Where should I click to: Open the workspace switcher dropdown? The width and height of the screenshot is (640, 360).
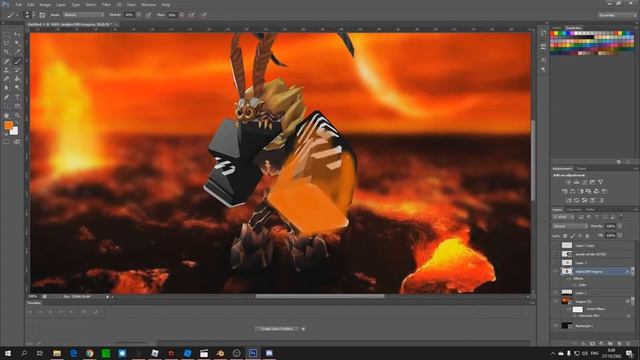616,15
